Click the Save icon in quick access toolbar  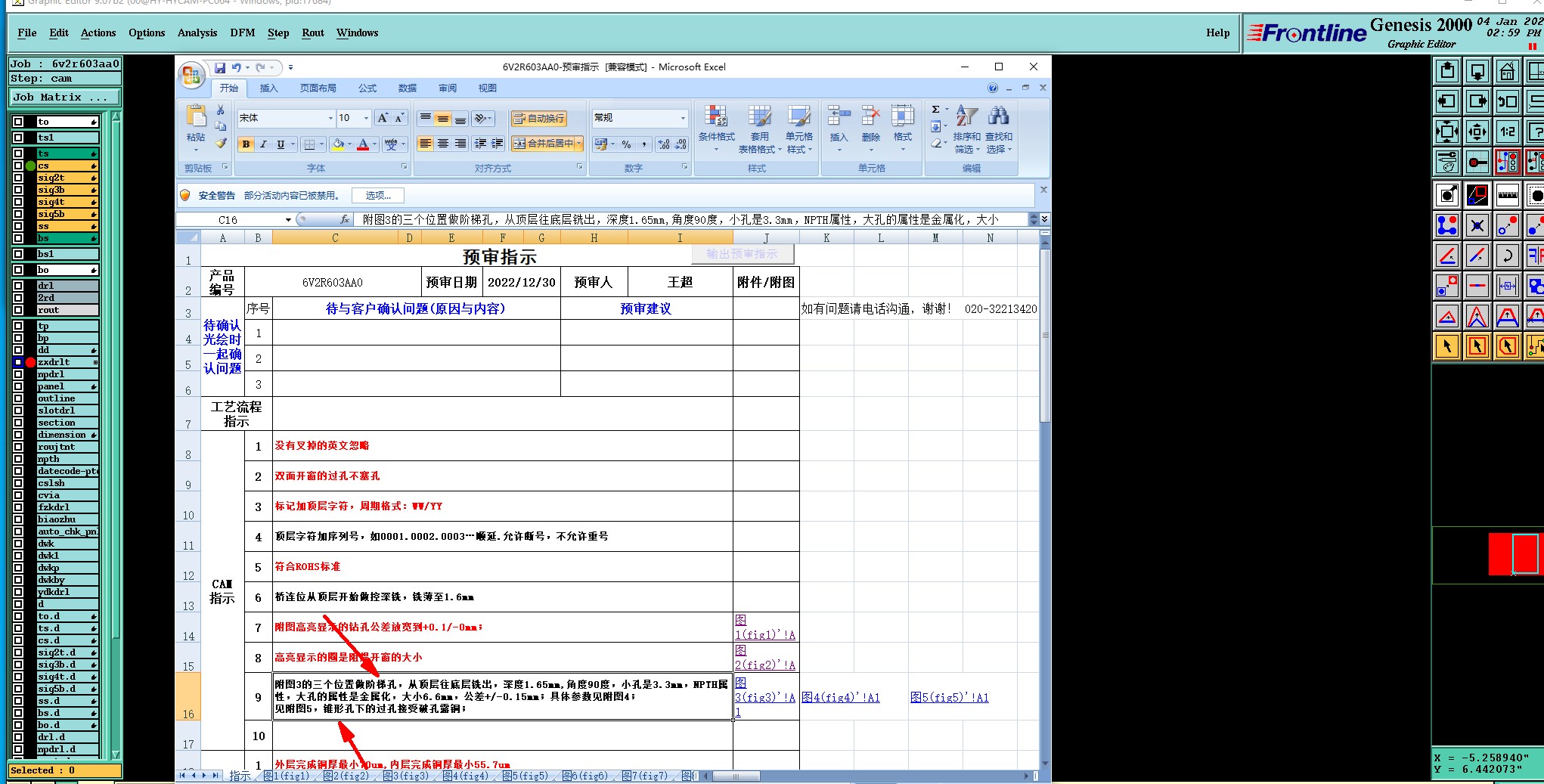pos(219,68)
